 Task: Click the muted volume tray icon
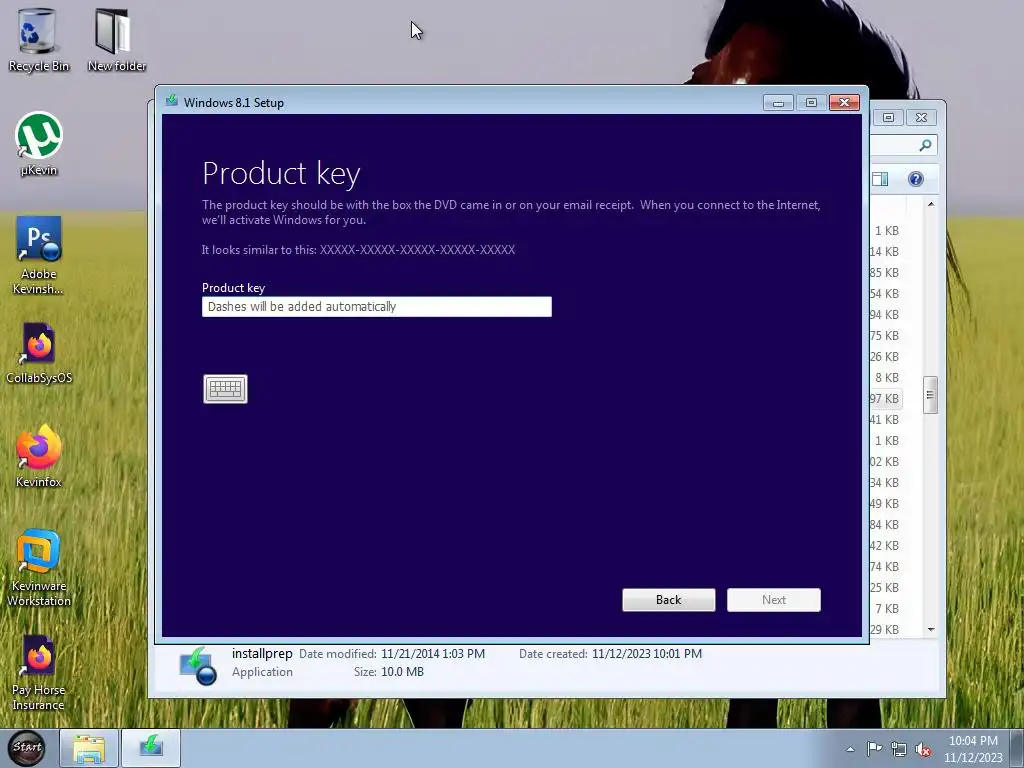coord(923,750)
